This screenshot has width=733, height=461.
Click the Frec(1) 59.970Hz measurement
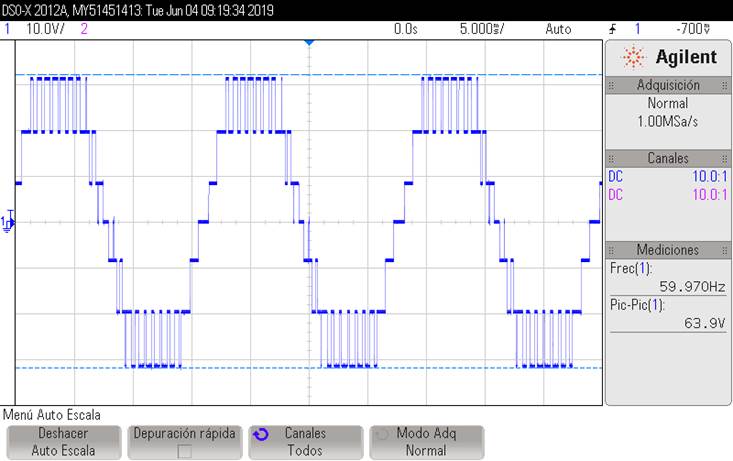[667, 277]
